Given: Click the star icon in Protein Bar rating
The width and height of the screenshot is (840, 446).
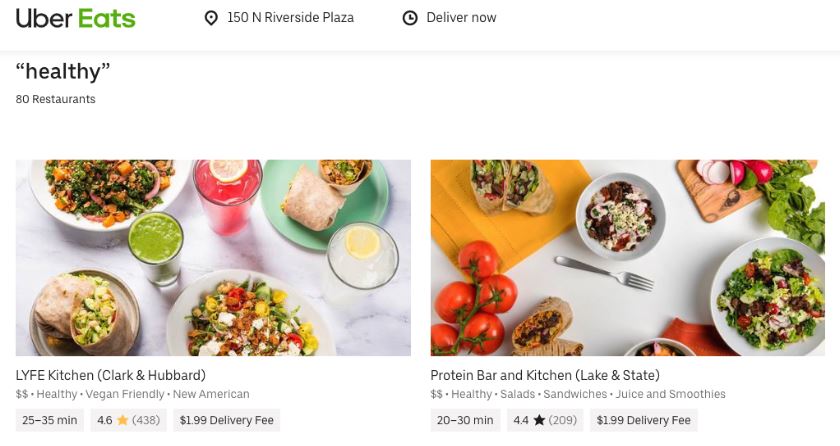Looking at the screenshot, I should pyautogui.click(x=537, y=421).
